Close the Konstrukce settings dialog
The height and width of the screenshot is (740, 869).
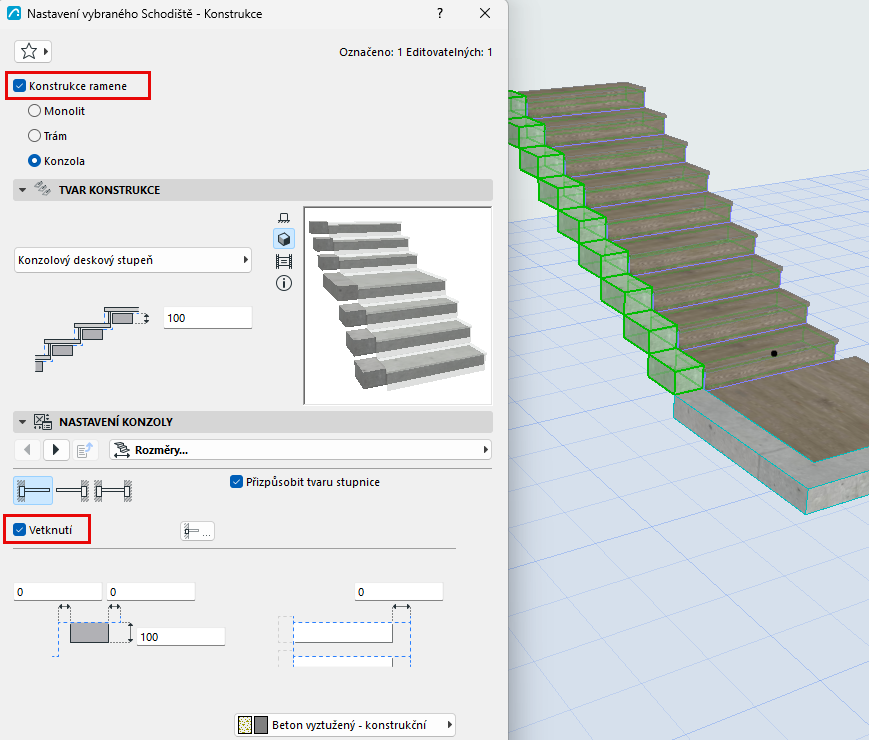click(485, 13)
